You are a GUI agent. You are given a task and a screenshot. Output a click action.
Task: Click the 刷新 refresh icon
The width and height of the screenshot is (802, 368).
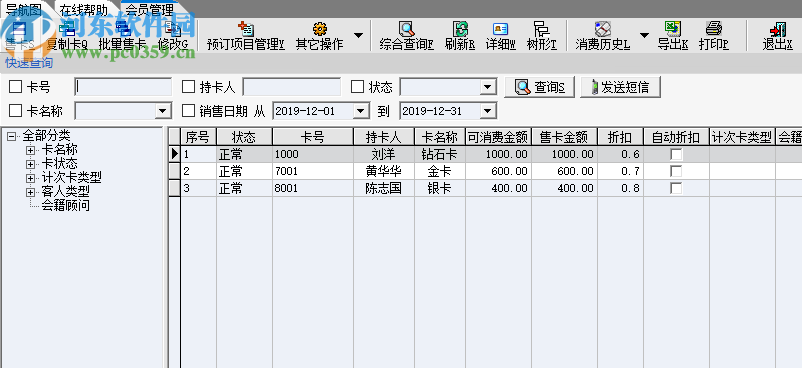(x=460, y=29)
